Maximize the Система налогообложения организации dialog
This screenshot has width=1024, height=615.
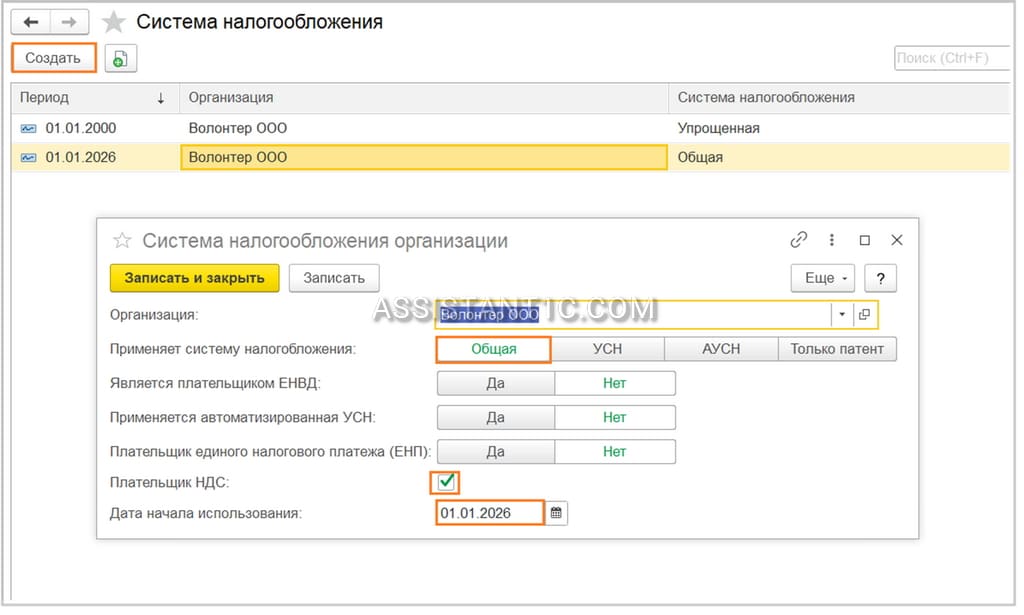click(x=865, y=241)
